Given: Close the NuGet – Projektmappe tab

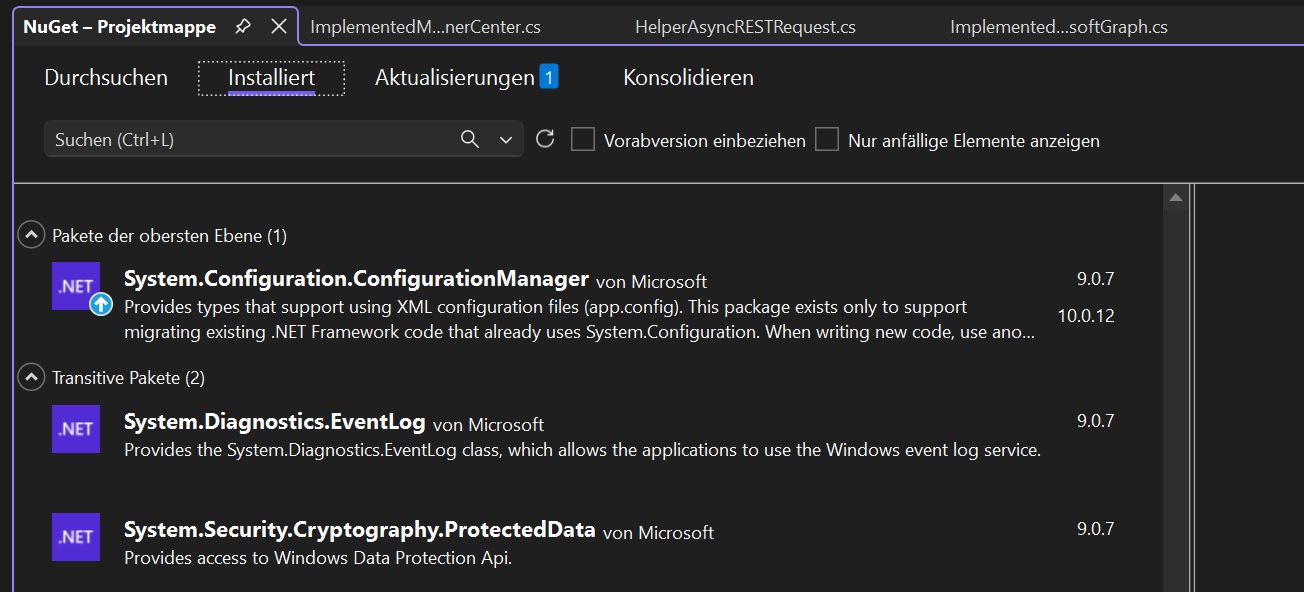Looking at the screenshot, I should 279,27.
